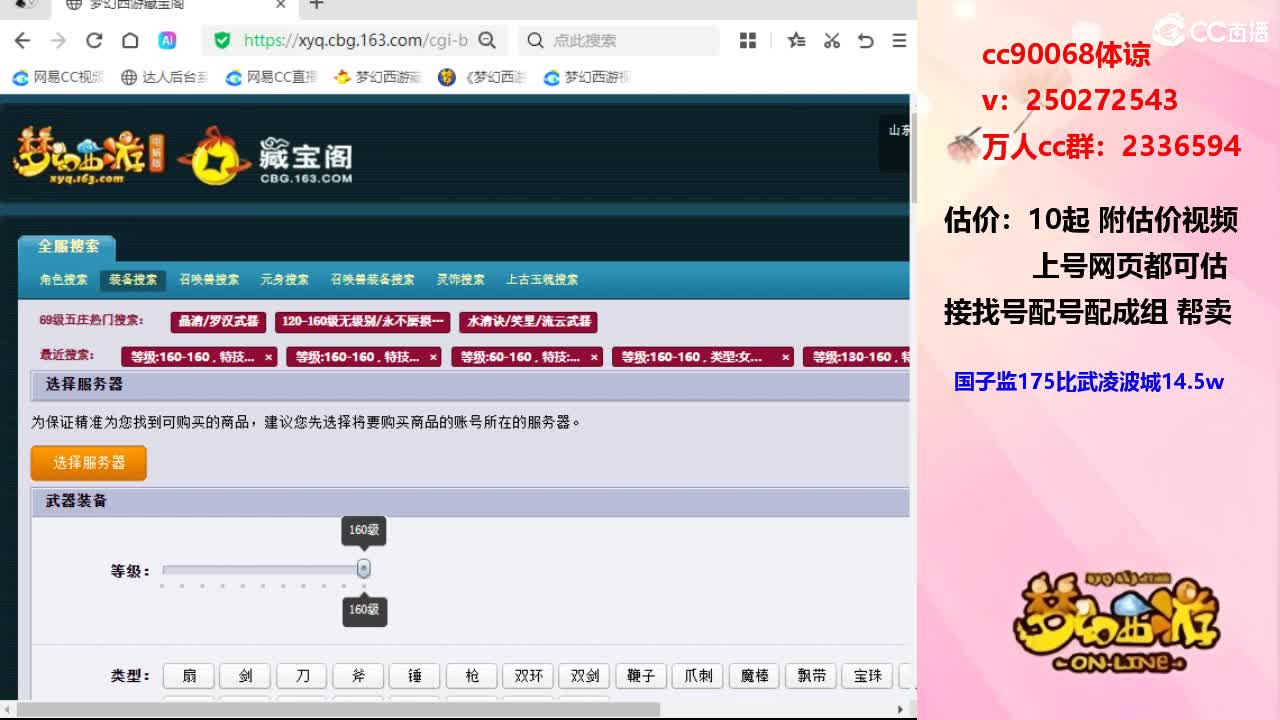Image resolution: width=1280 pixels, height=720 pixels.
Task: Click the 点此搜索 search box
Action: pyautogui.click(x=619, y=40)
